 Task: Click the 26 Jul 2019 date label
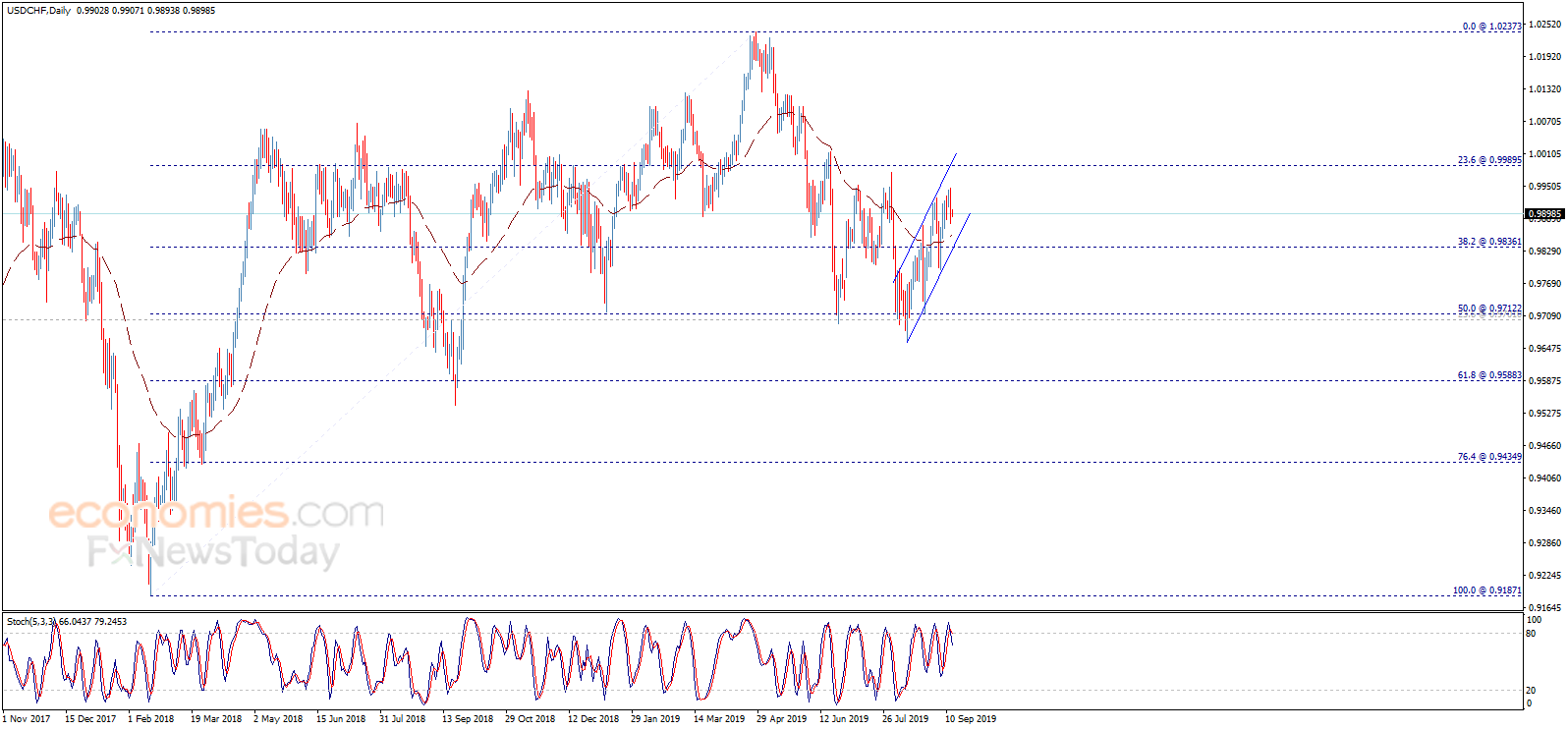(906, 719)
